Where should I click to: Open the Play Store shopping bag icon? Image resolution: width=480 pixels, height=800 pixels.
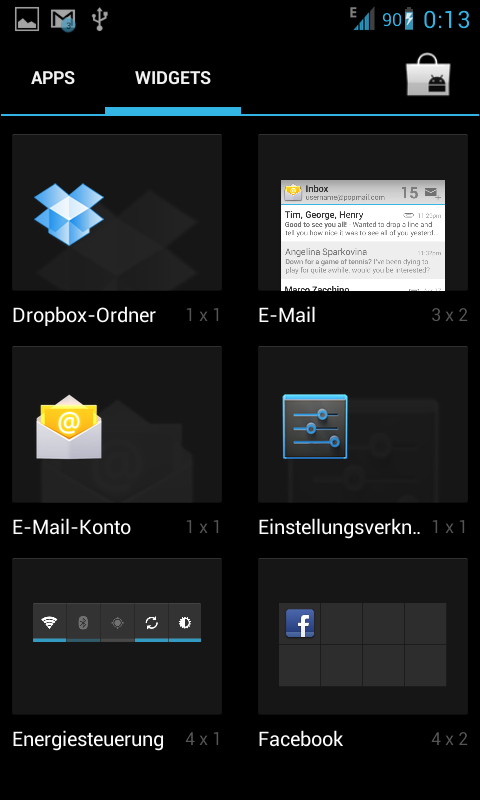point(428,77)
